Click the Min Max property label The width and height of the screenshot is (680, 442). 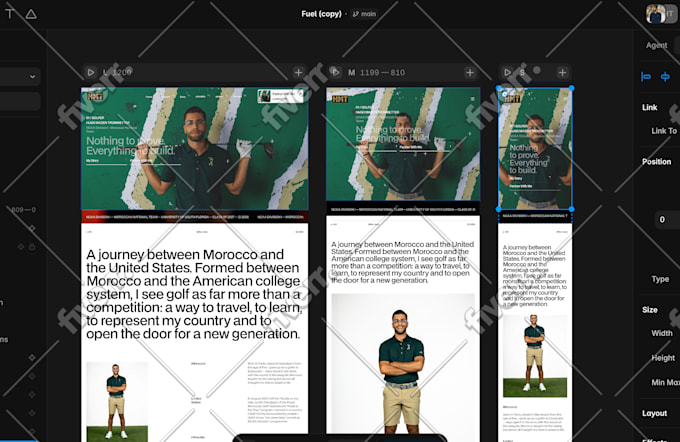coord(665,382)
